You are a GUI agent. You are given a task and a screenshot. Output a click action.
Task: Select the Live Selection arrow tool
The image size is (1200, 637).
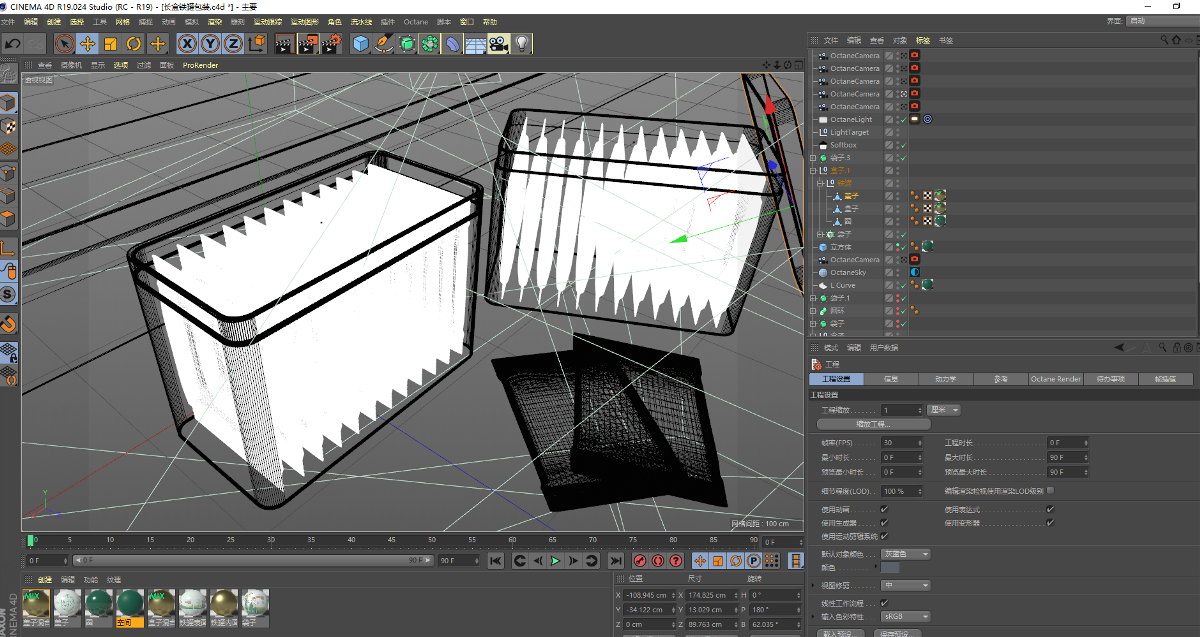pos(64,43)
